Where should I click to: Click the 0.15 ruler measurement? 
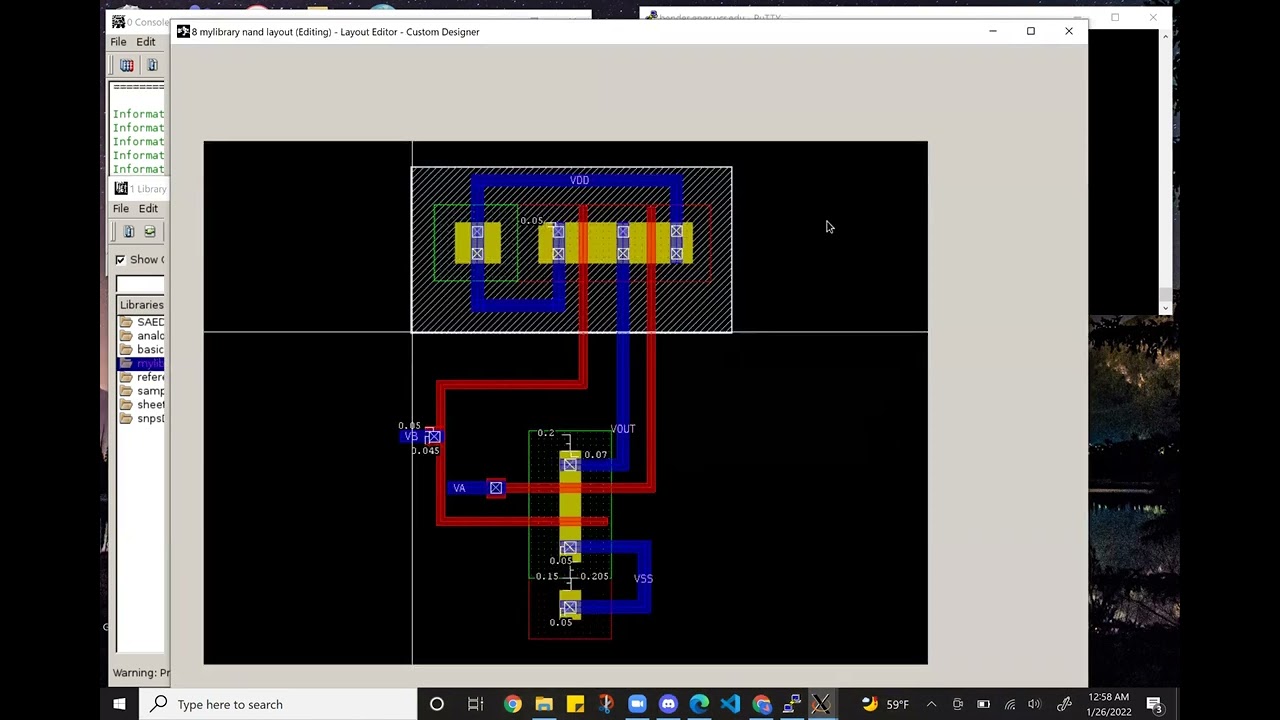click(x=546, y=577)
